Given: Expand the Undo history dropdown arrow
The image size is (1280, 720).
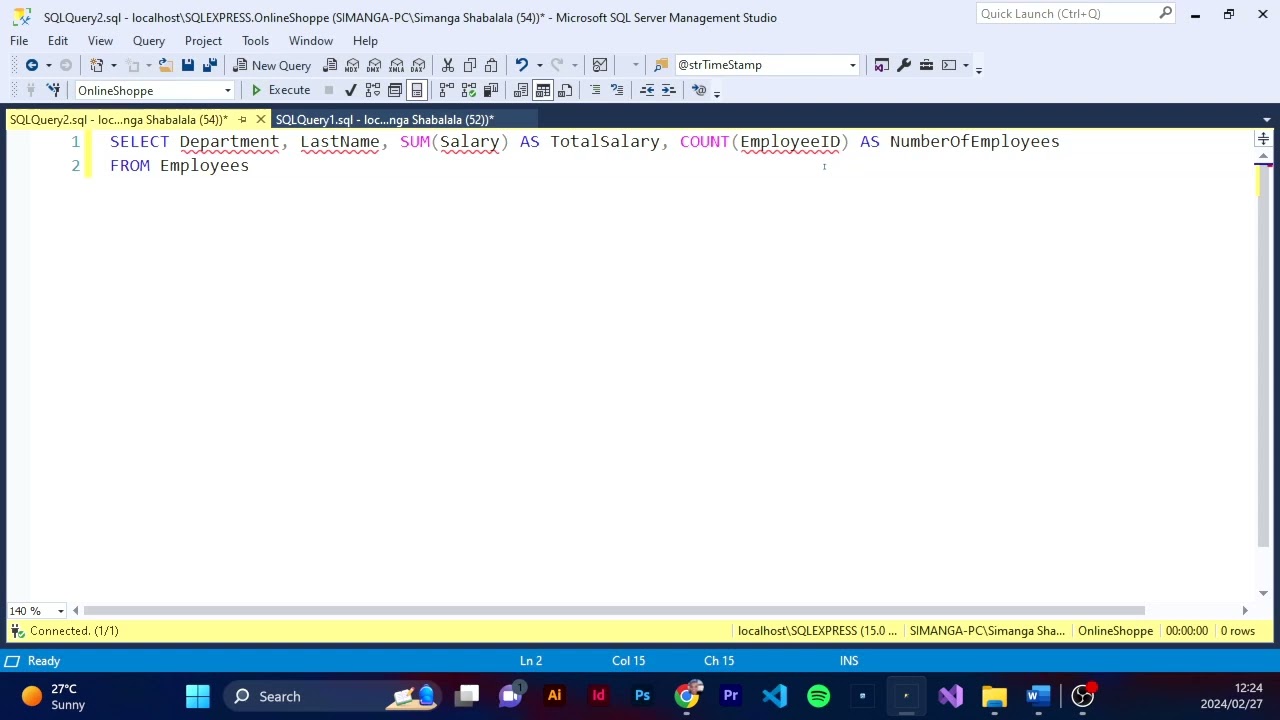Looking at the screenshot, I should (x=539, y=65).
